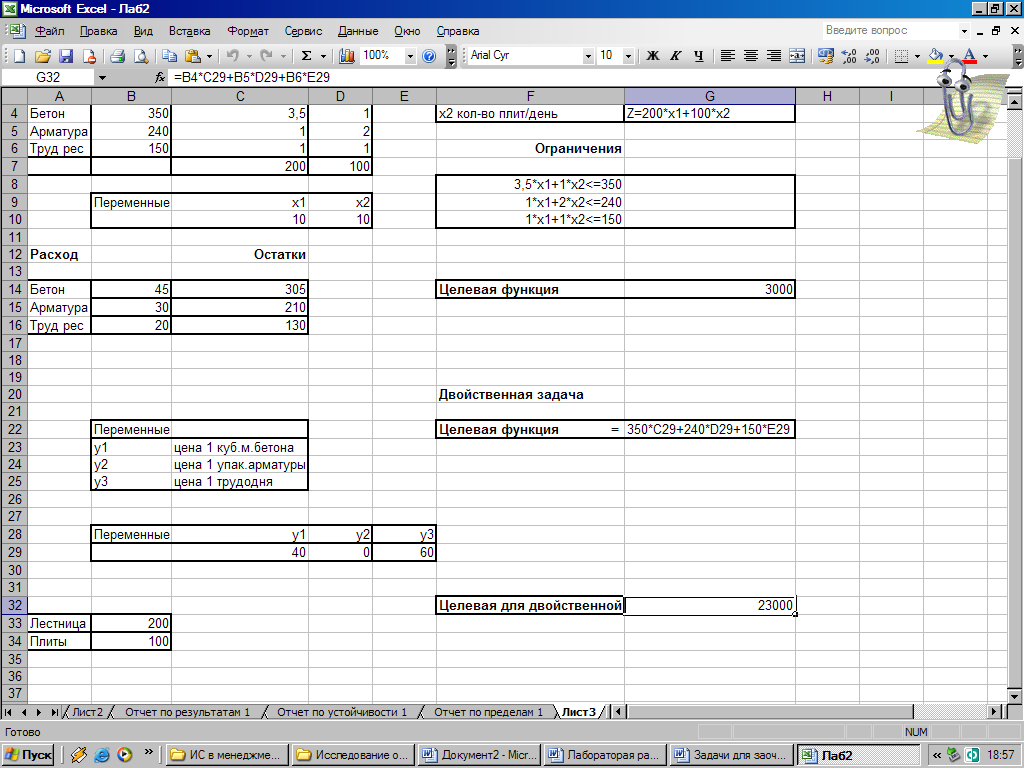
Task: Select cell showing 23000
Action: (709, 605)
